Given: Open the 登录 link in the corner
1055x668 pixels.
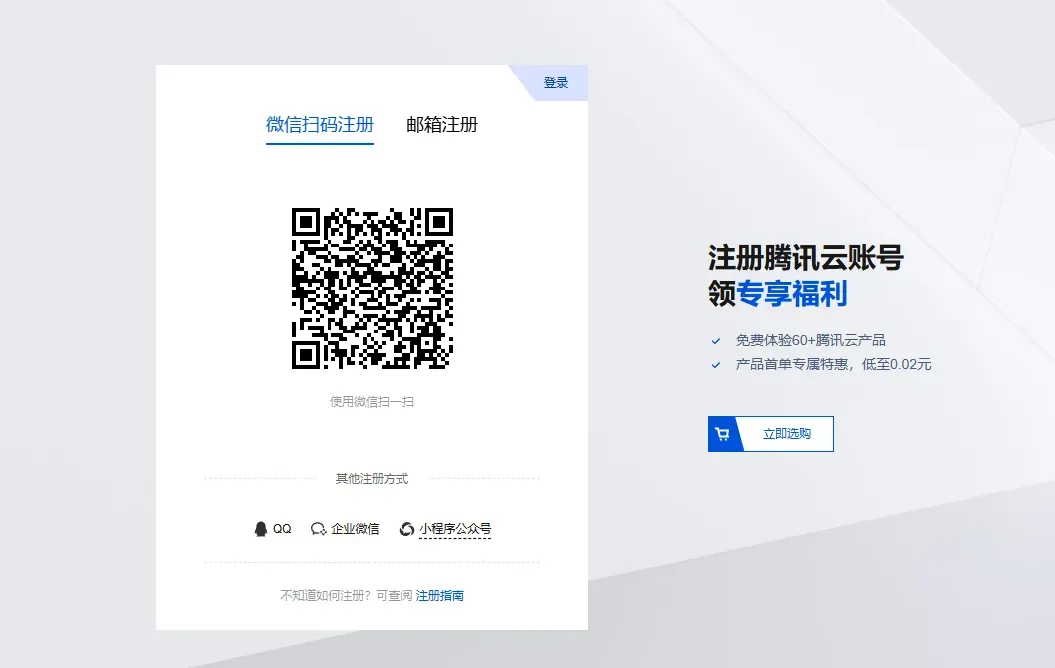Looking at the screenshot, I should click(x=556, y=83).
